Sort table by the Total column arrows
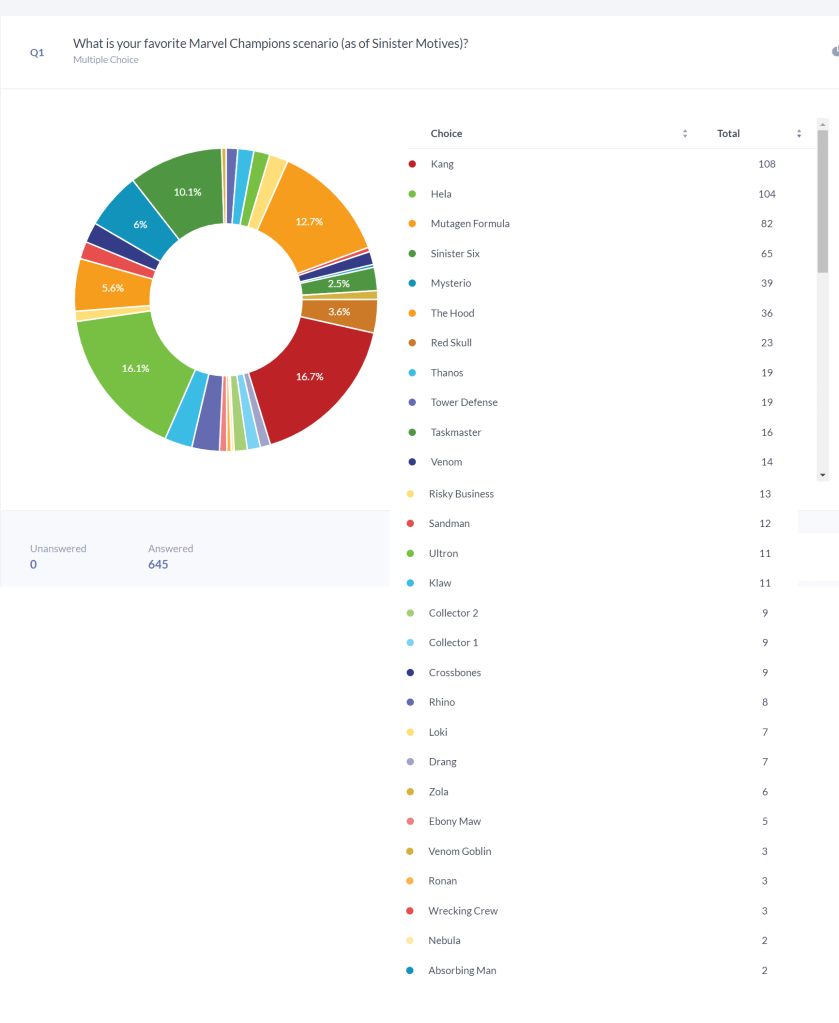This screenshot has height=1023, width=839. (x=799, y=134)
